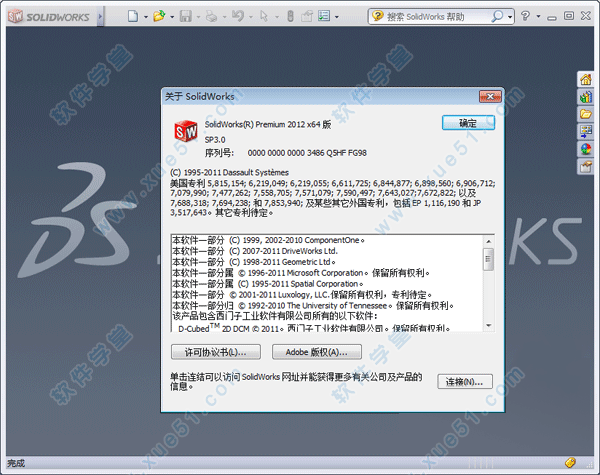Open the Custom Properties tab in task pane

585,166
